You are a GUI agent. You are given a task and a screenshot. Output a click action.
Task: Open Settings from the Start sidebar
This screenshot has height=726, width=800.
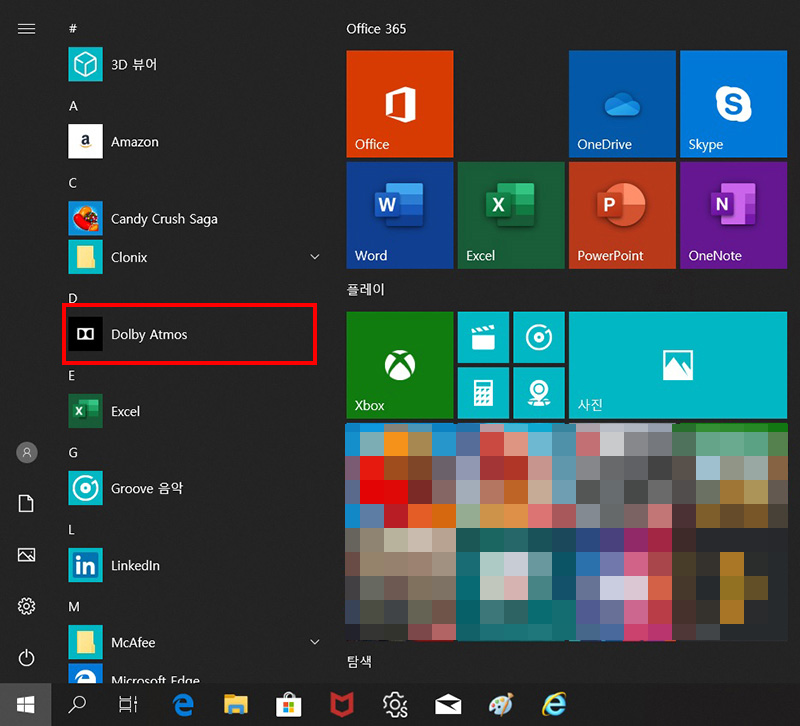(27, 606)
